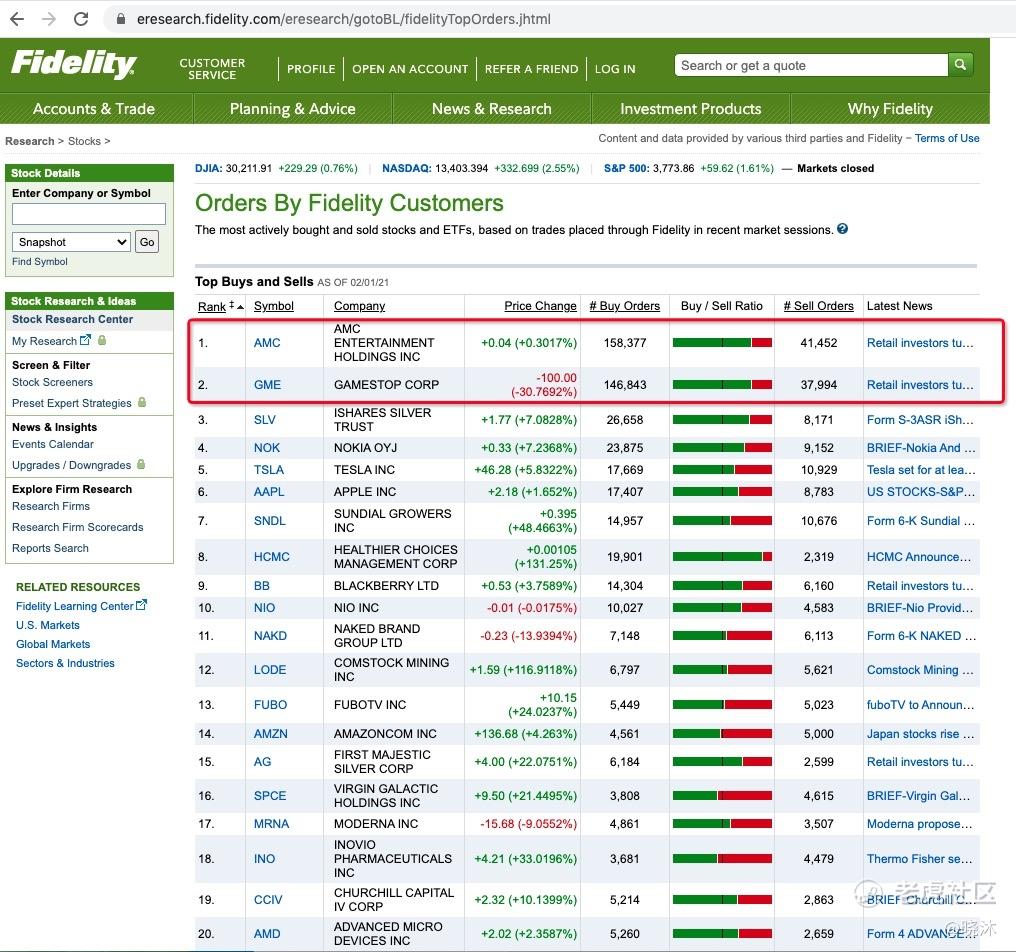This screenshot has width=1016, height=952.
Task: Open the blue help question mark icon
Action: 842,229
